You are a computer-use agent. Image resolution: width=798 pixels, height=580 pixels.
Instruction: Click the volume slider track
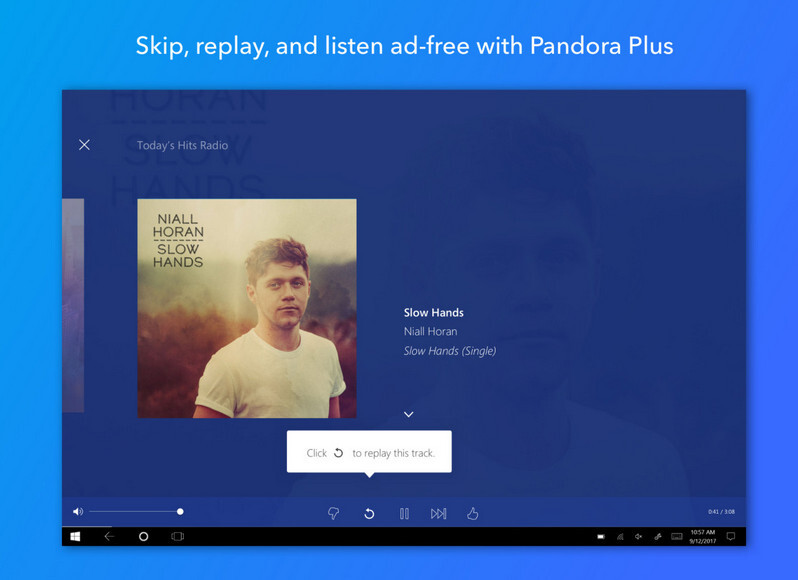[x=135, y=511]
